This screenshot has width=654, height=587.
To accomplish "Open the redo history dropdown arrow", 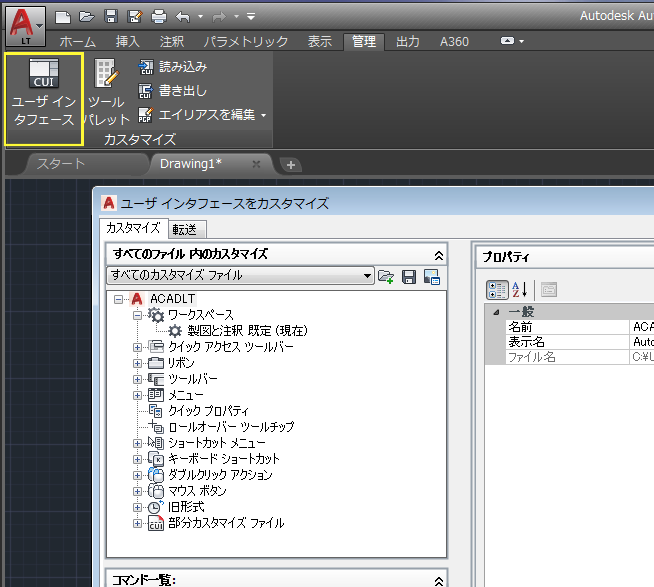I will tap(236, 17).
